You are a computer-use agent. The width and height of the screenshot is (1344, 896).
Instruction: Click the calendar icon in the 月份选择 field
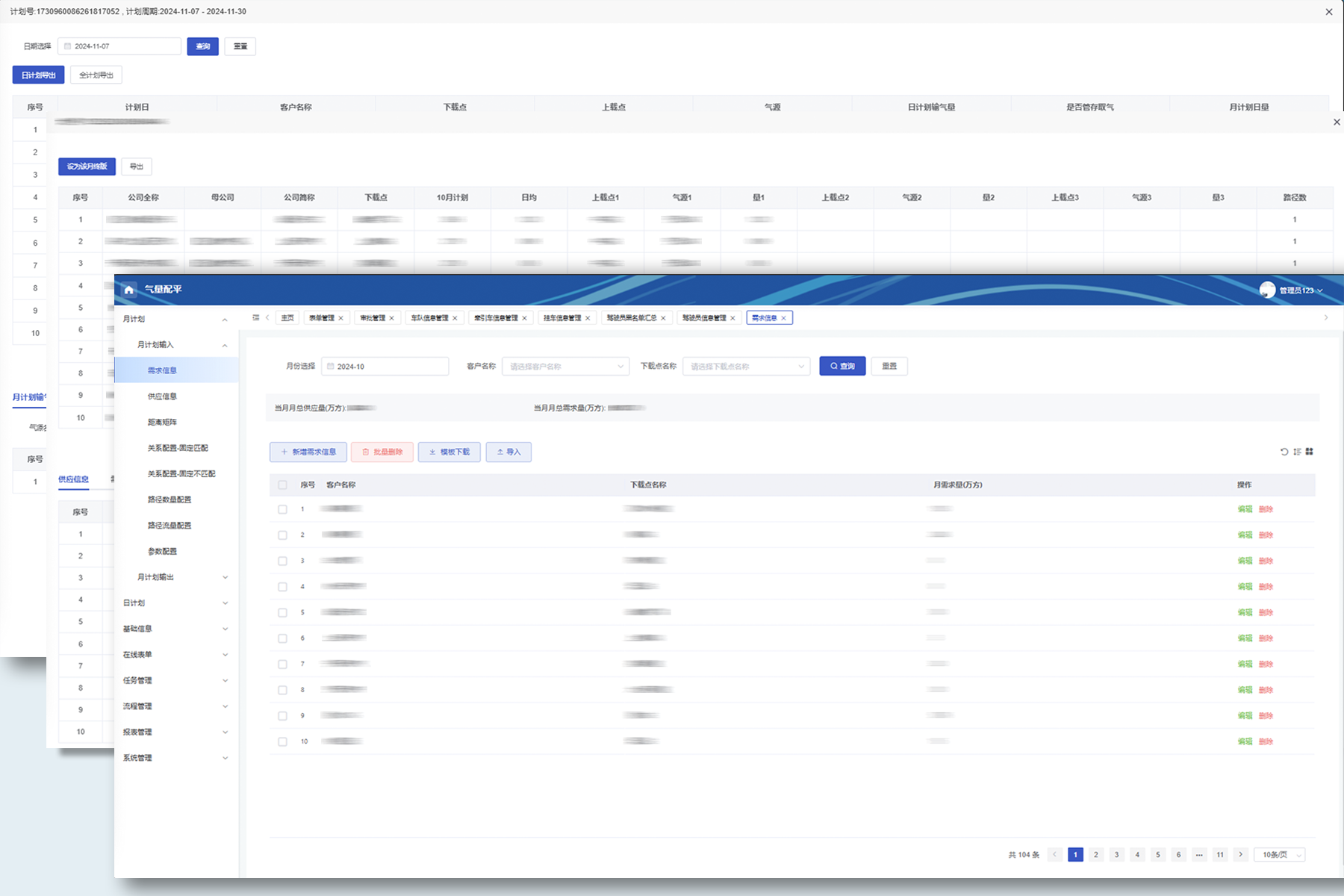pyautogui.click(x=331, y=367)
